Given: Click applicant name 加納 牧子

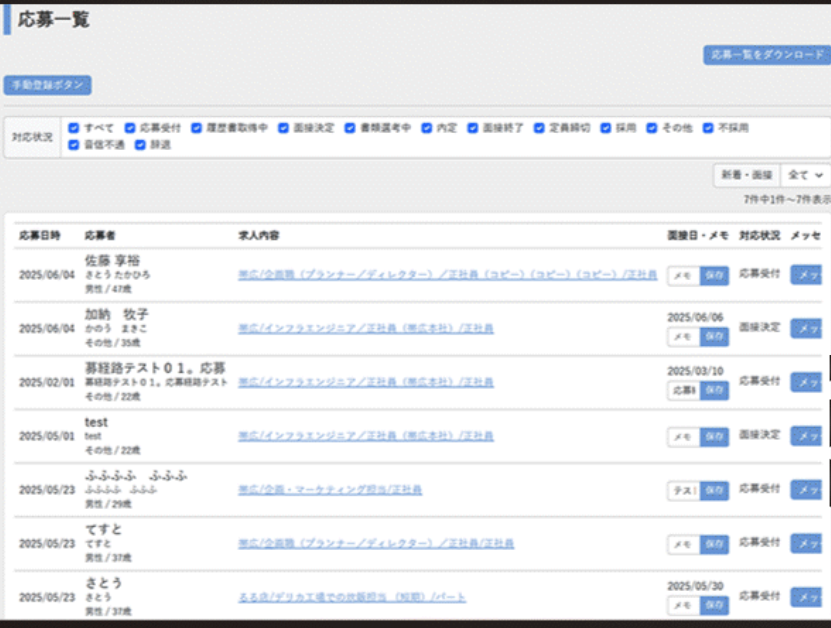Looking at the screenshot, I should pyautogui.click(x=117, y=314).
